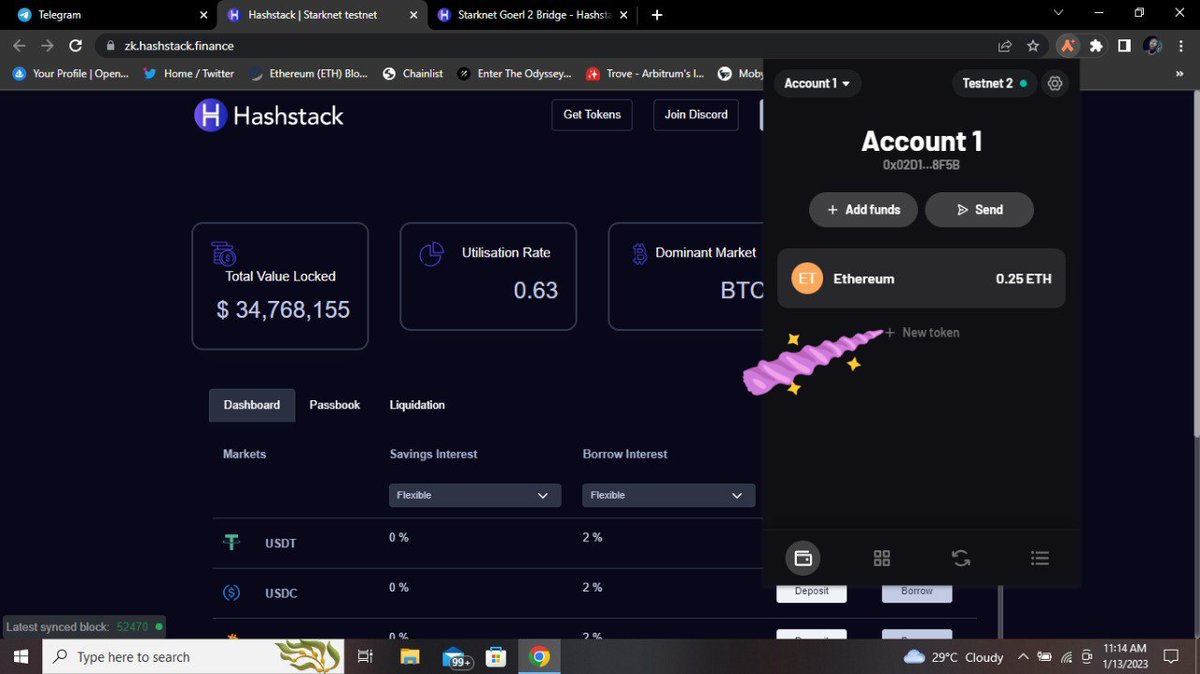Image resolution: width=1200 pixels, height=674 pixels.
Task: Go forward with the forward arrow
Action: (47, 46)
